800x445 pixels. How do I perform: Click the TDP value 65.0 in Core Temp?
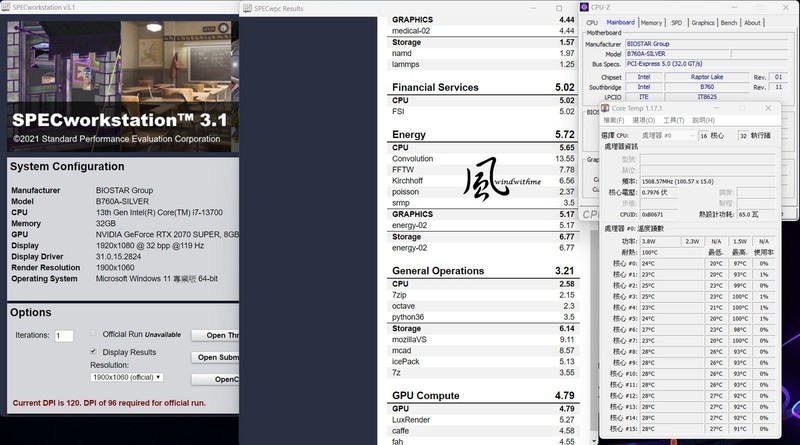pos(756,214)
